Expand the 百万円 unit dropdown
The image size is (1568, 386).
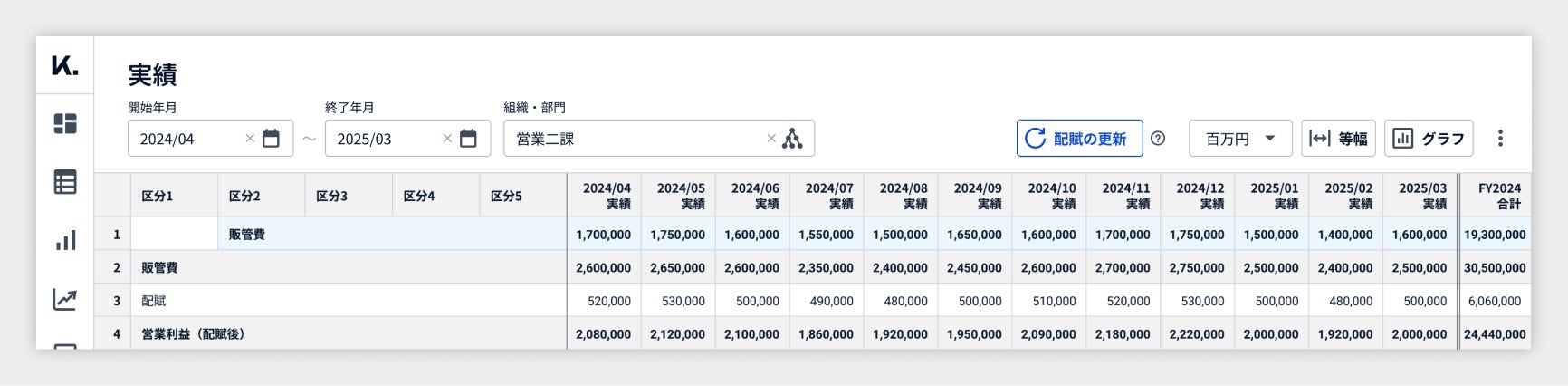[1240, 139]
